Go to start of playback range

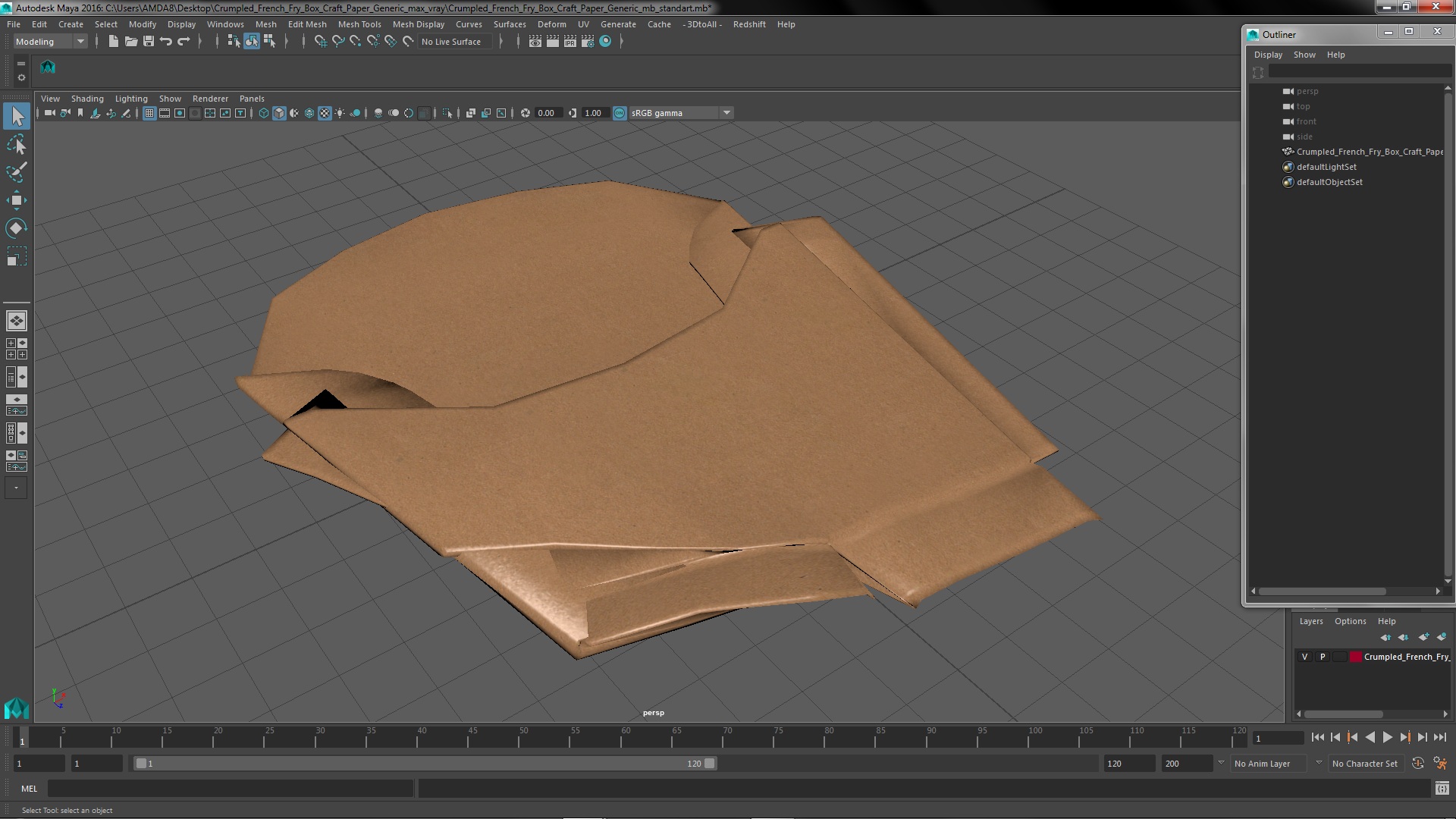click(1317, 737)
